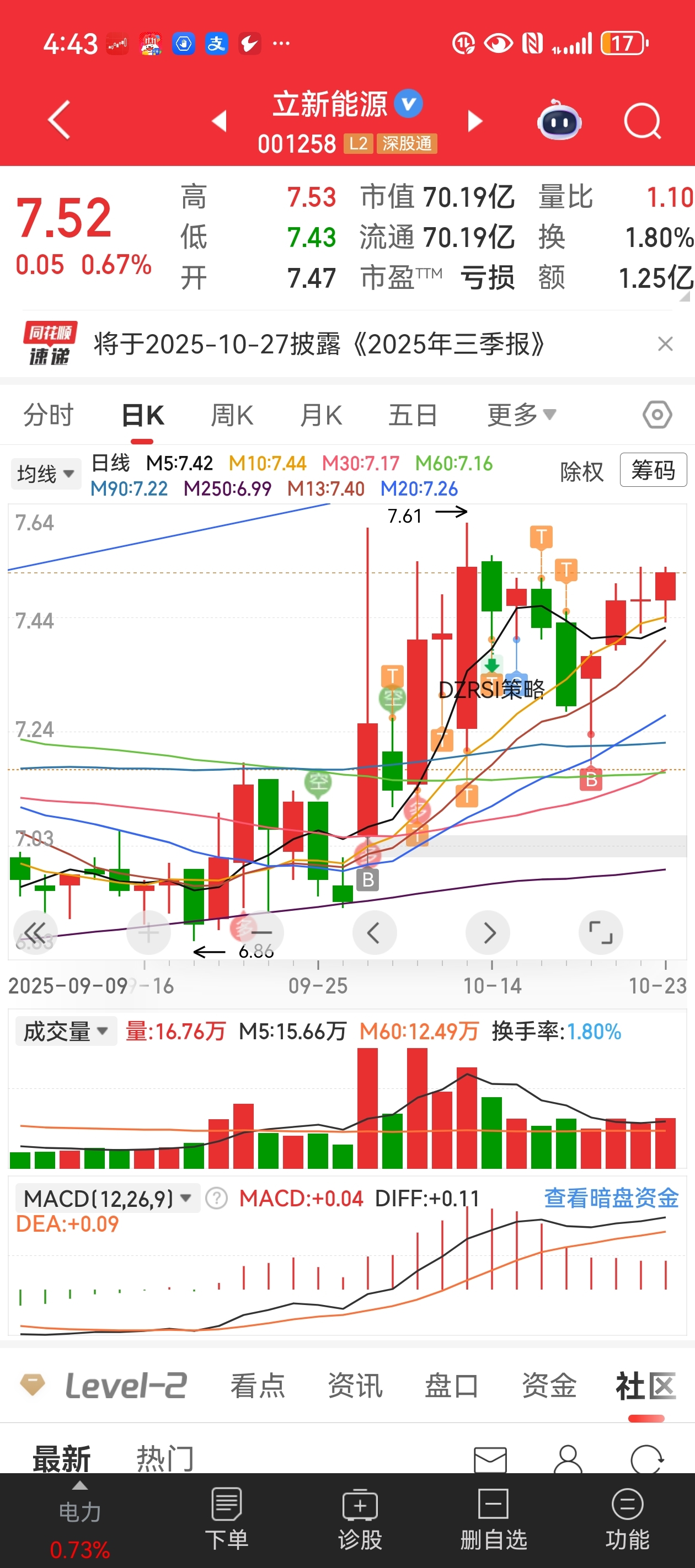Expand 更多 chart period options
Image resolution: width=695 pixels, height=1568 pixels.
pos(521,415)
